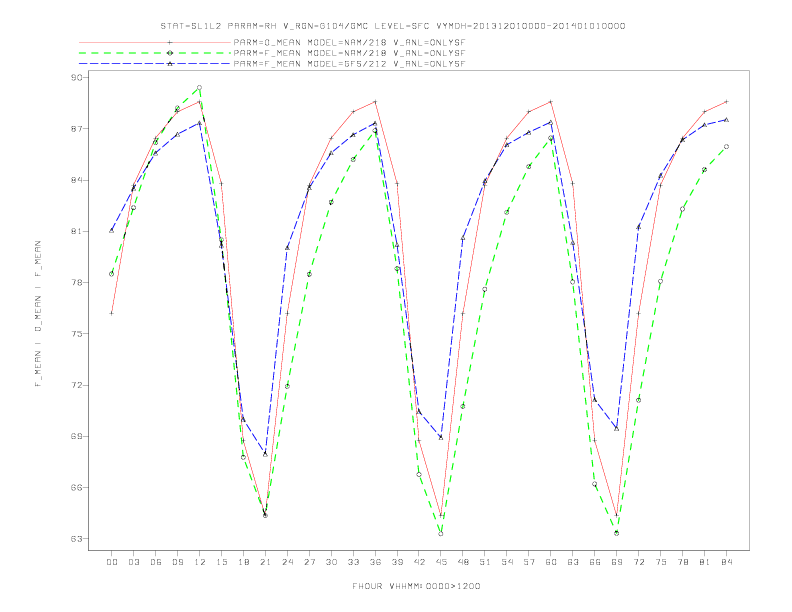Click x-axis tick label 78
The image size is (792, 612).
coord(683,562)
